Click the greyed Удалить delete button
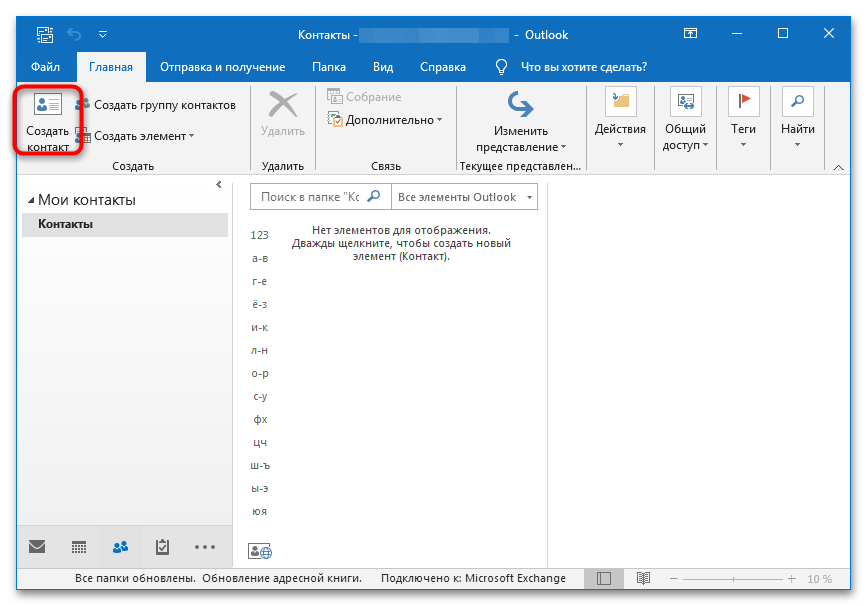 tap(283, 114)
